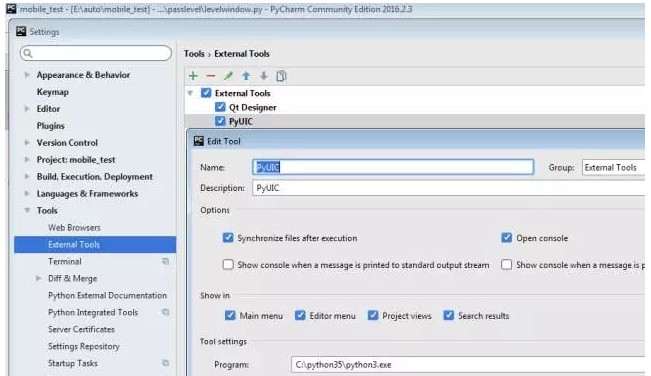Toggle the Qt Designer checkbox

[220, 107]
